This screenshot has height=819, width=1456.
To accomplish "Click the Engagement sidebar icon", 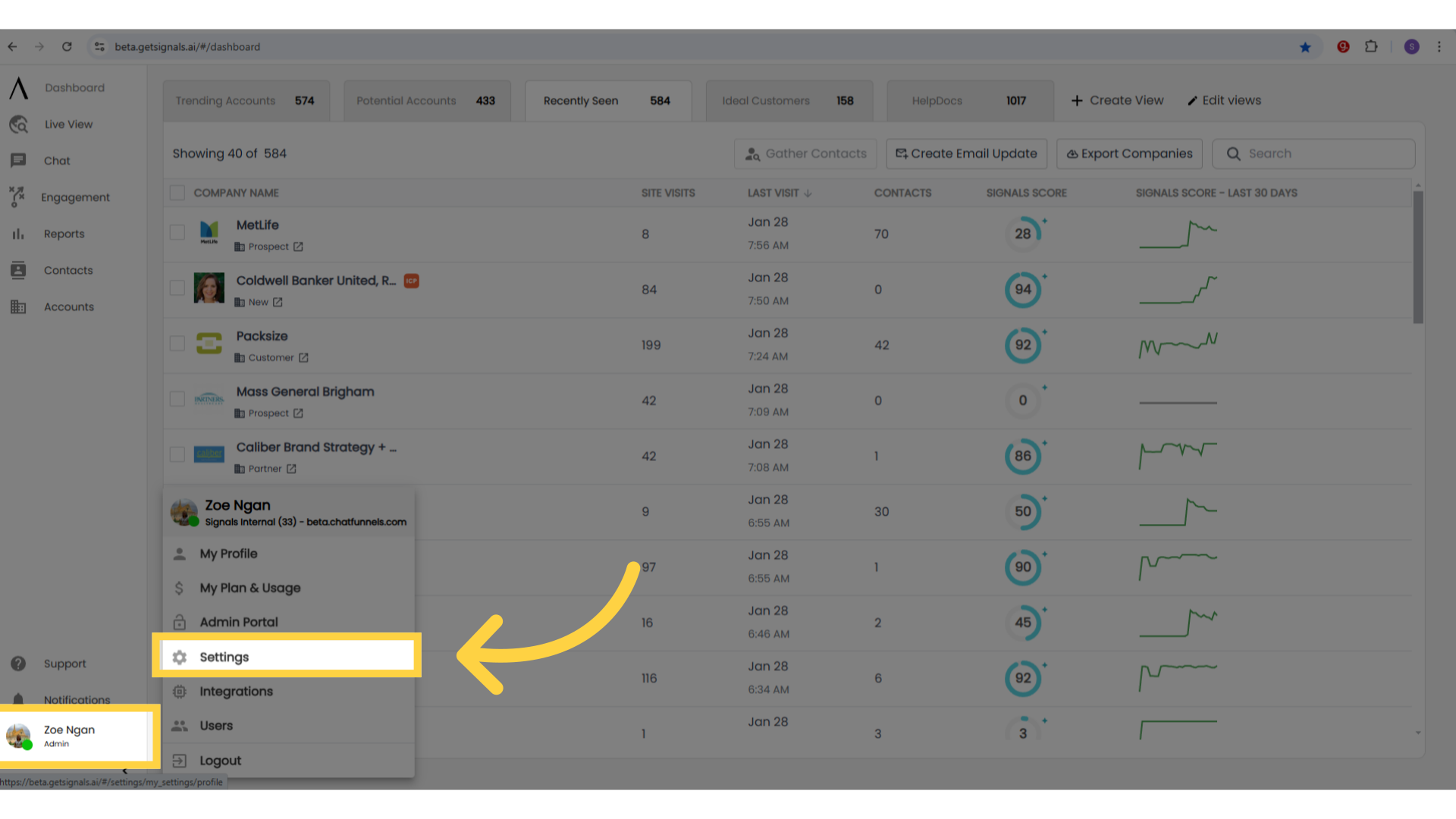I will (x=17, y=197).
